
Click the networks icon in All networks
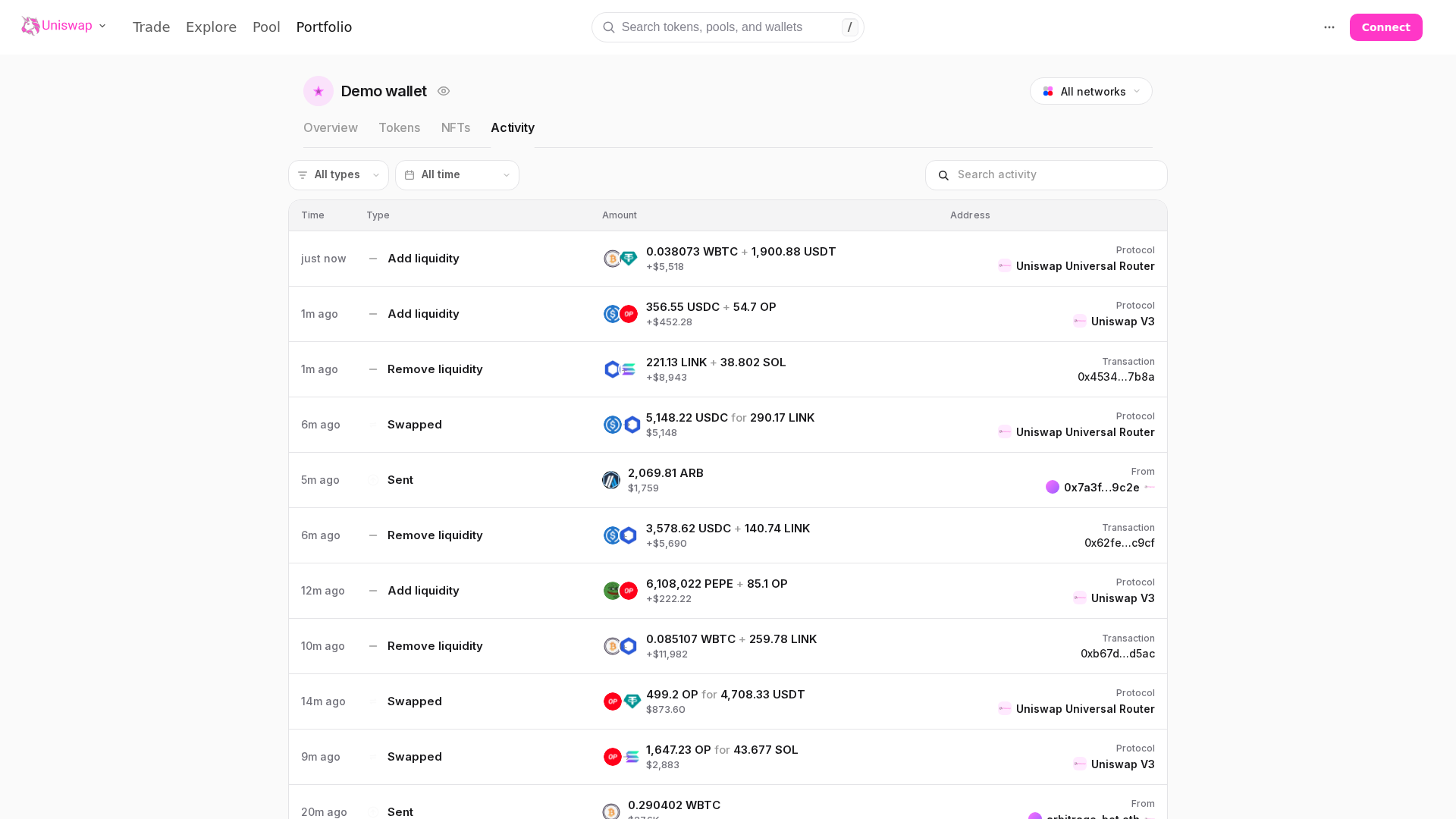coord(1048,91)
